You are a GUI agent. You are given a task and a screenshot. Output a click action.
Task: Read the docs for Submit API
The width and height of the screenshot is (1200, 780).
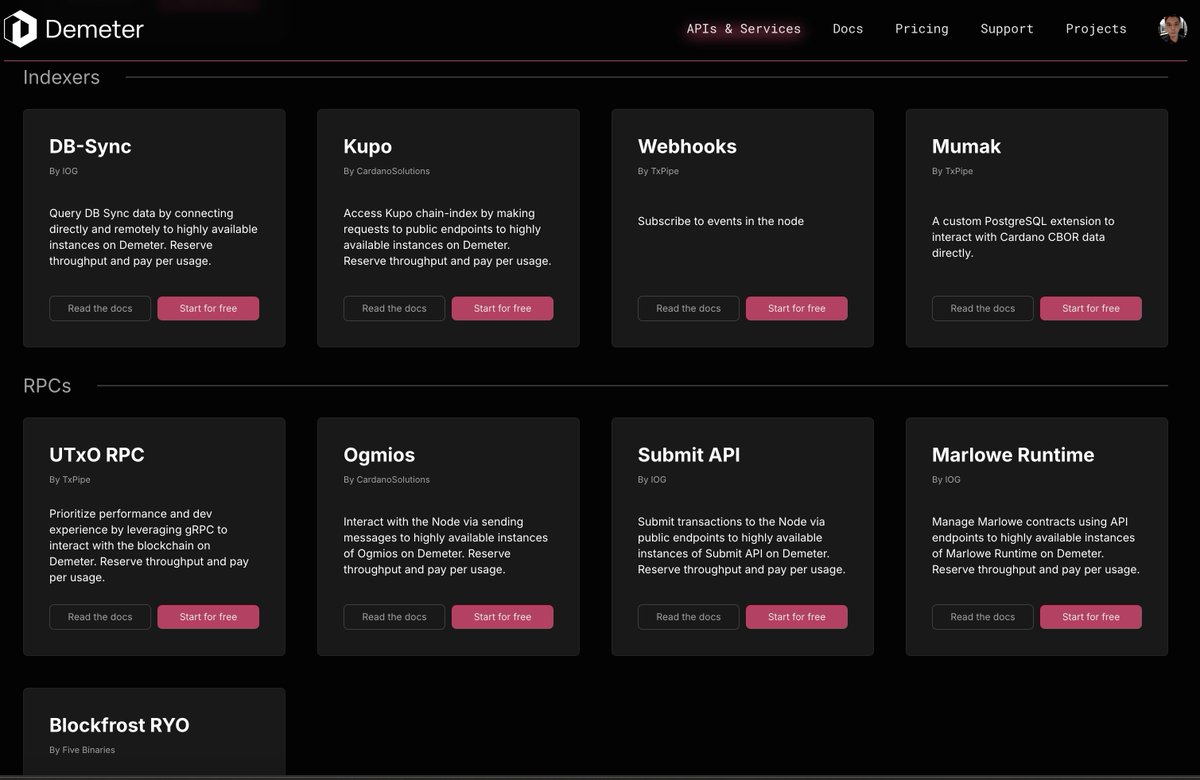pos(688,617)
